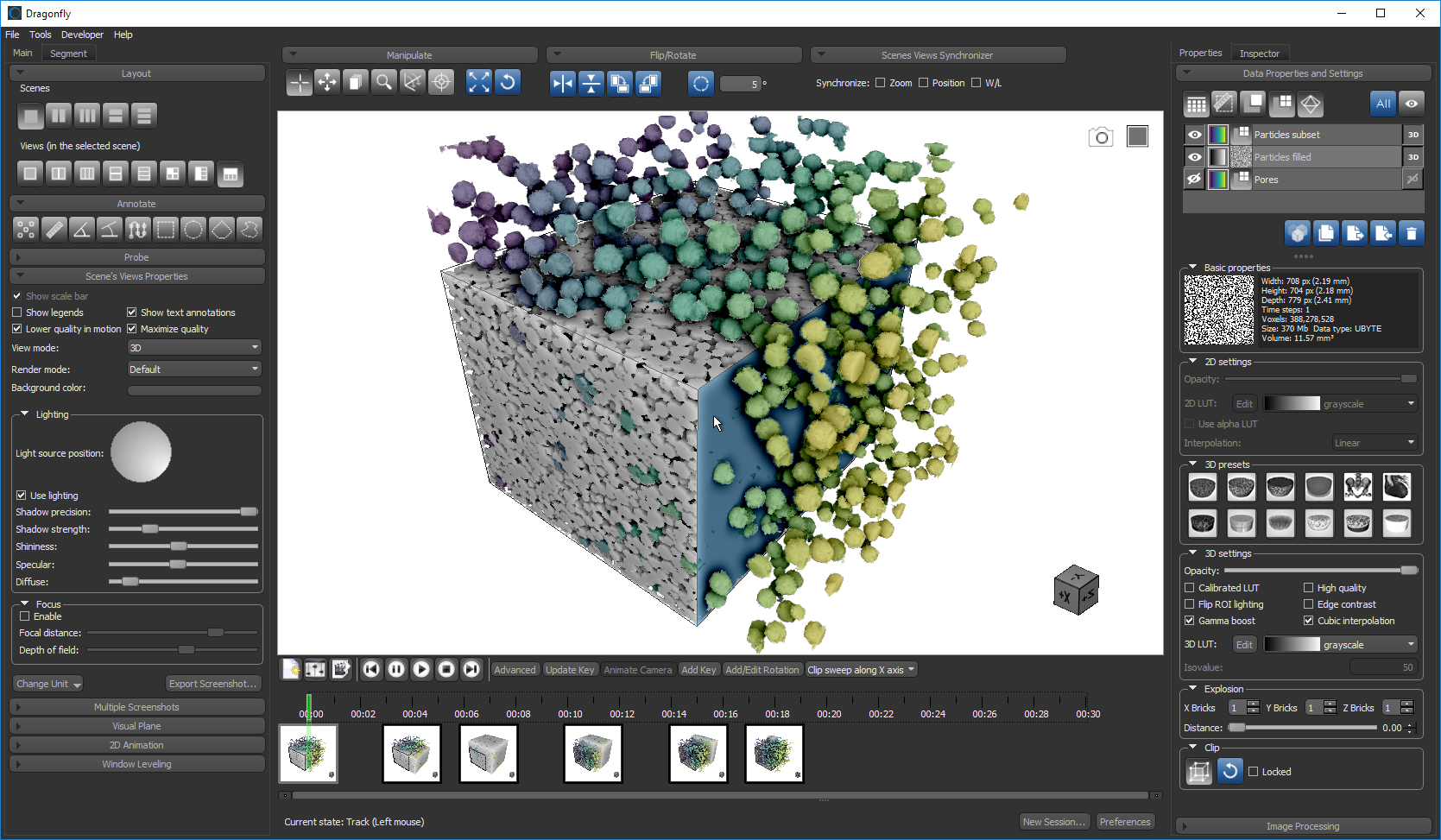Open the Clip sweep along X axis dropdown

862,670
